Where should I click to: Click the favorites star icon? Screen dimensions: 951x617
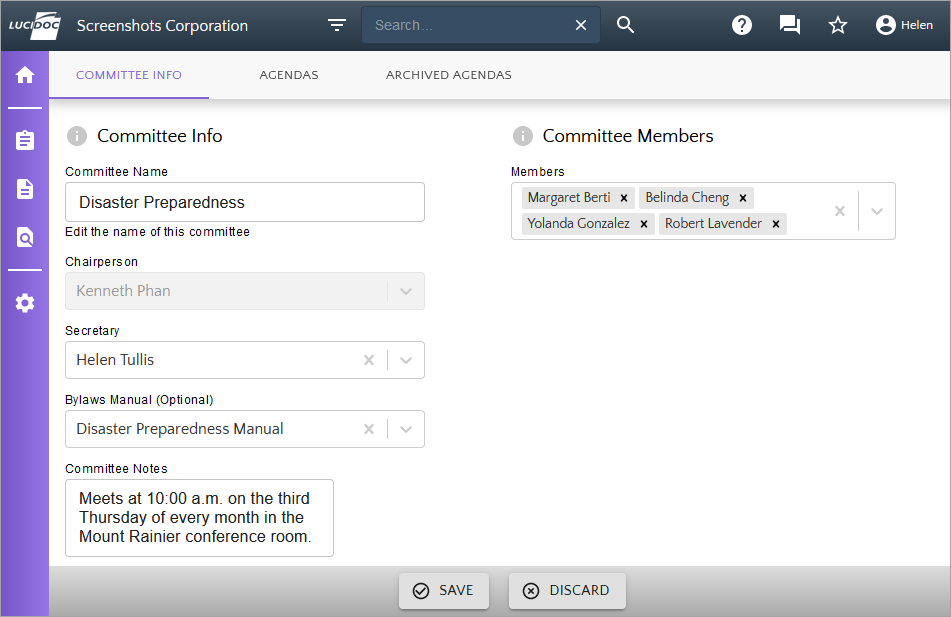click(x=838, y=25)
